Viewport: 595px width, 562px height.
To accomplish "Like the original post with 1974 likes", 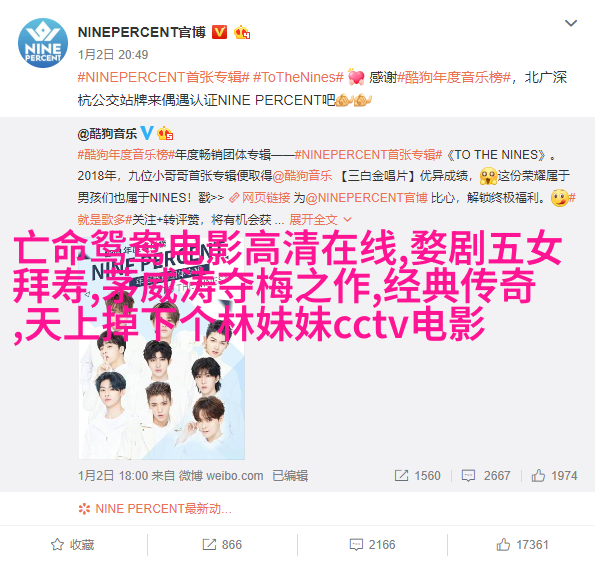I will [554, 475].
